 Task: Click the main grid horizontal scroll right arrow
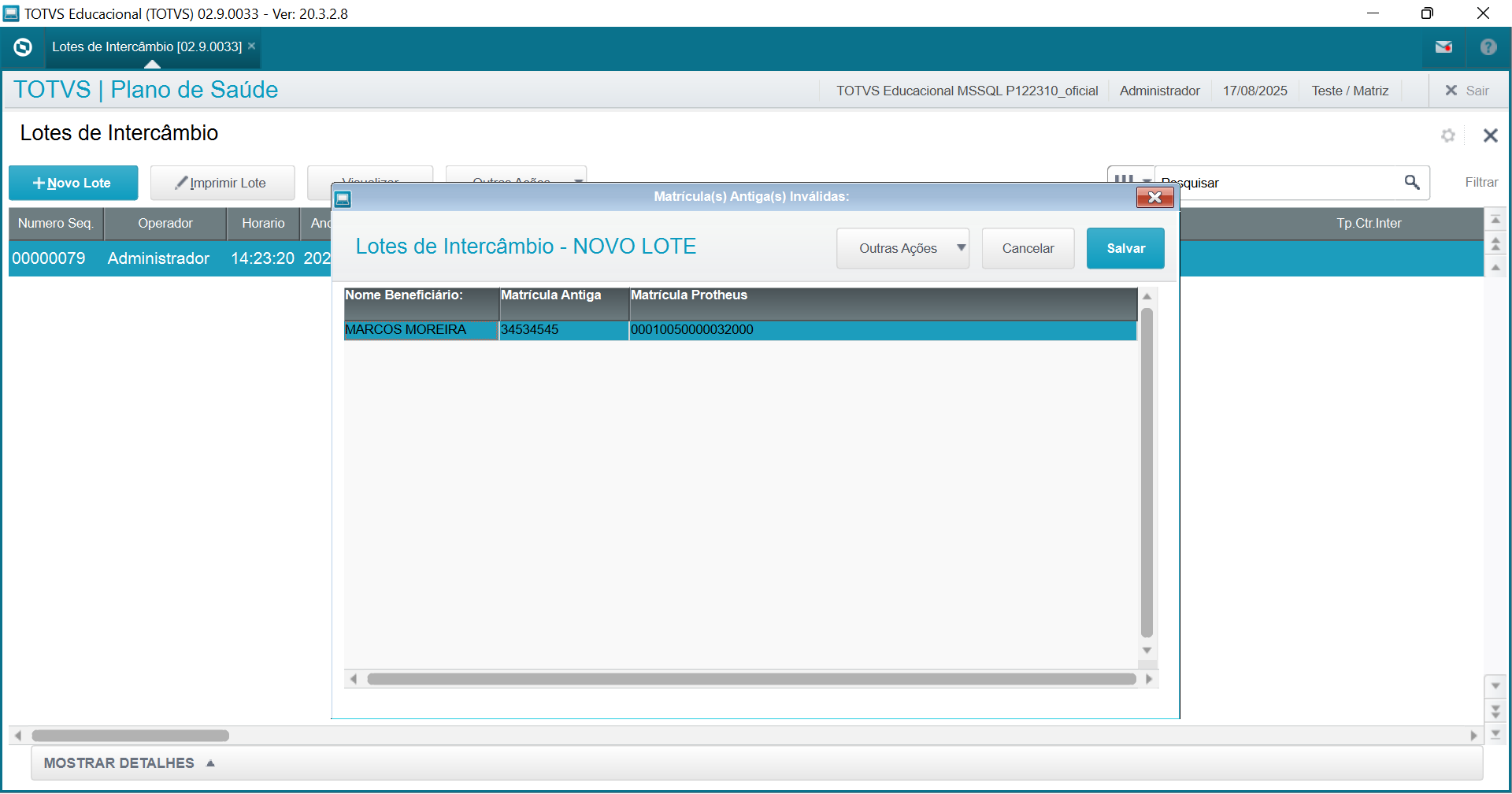pos(1473,736)
